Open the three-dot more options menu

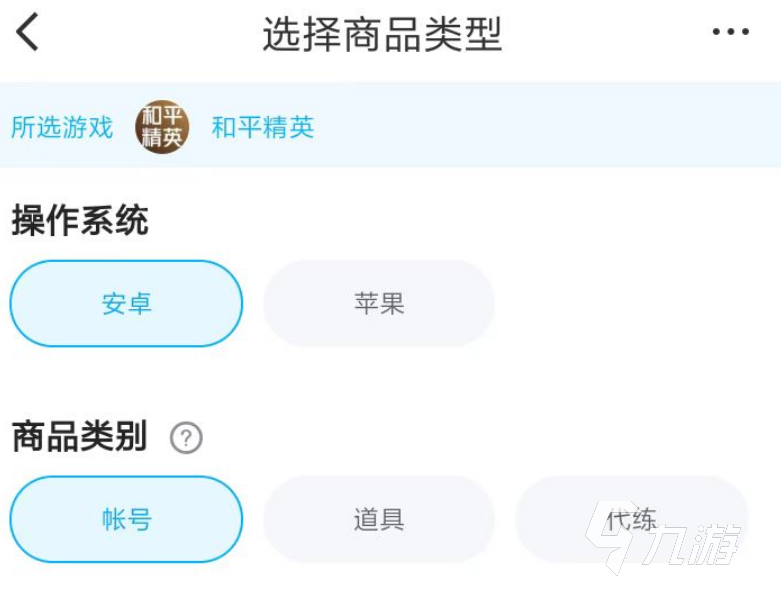coord(730,33)
